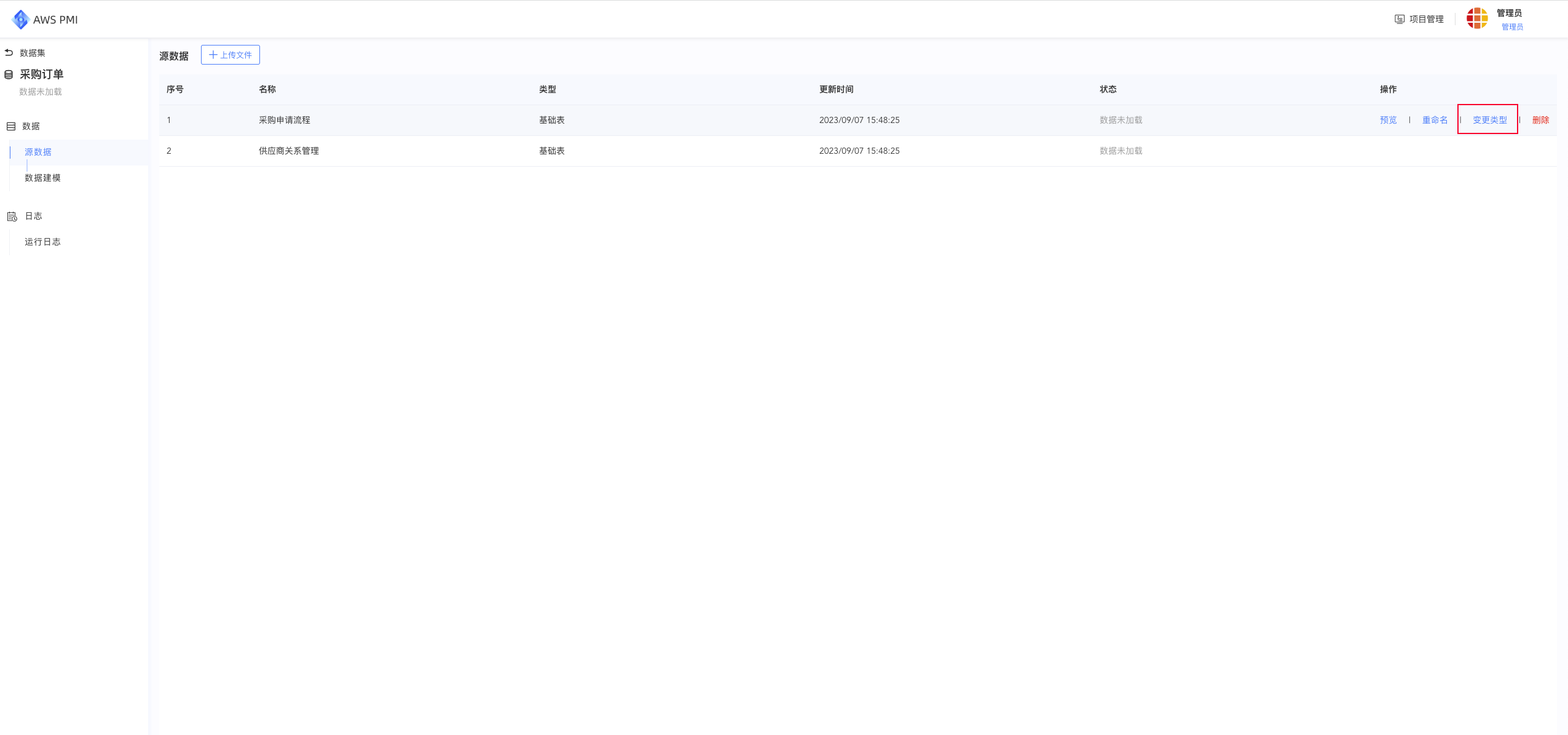Click the update time of 采购申请流程 row
This screenshot has width=1568, height=735.
click(x=859, y=120)
